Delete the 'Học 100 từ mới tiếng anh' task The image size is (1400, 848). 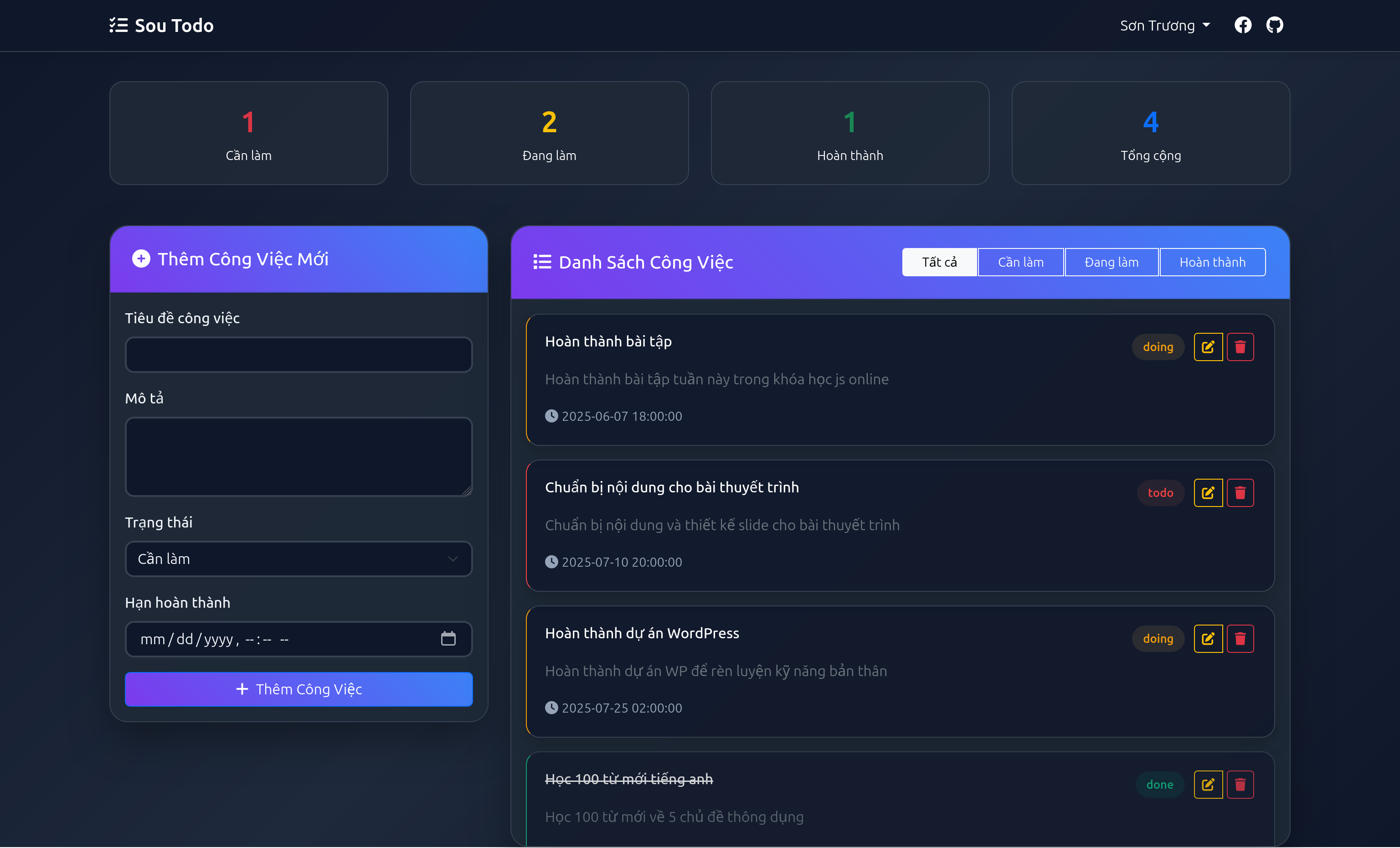pyautogui.click(x=1240, y=784)
